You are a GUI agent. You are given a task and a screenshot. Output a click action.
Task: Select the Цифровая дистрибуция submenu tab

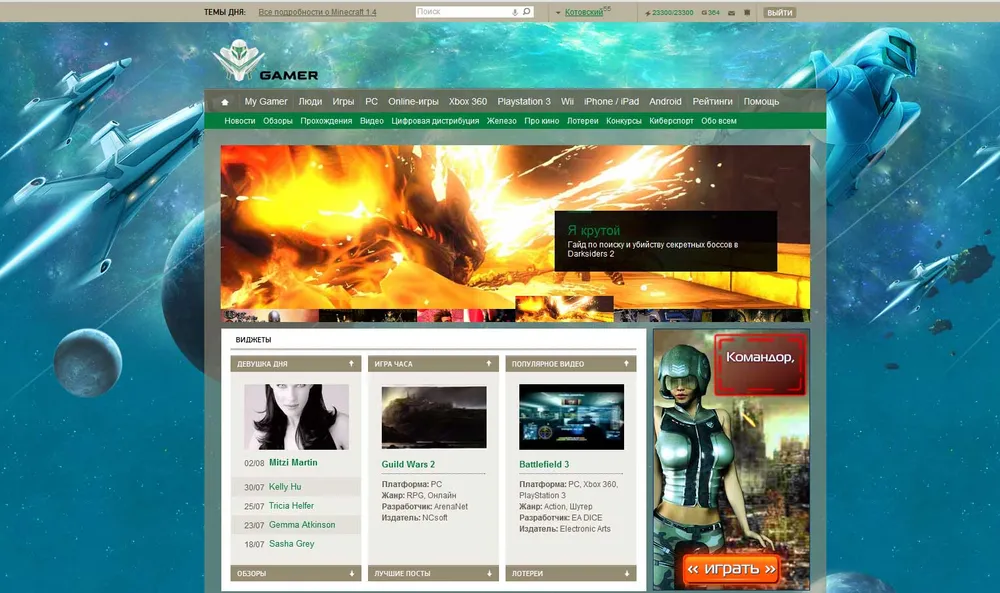435,121
